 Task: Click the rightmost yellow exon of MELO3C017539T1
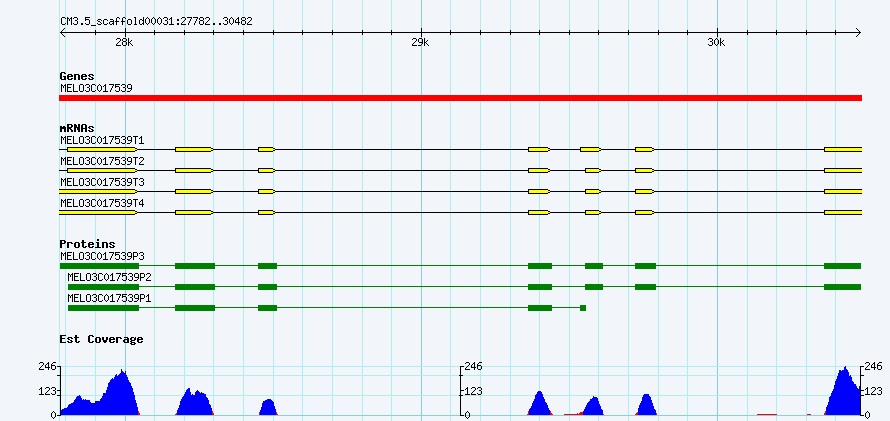[x=843, y=149]
